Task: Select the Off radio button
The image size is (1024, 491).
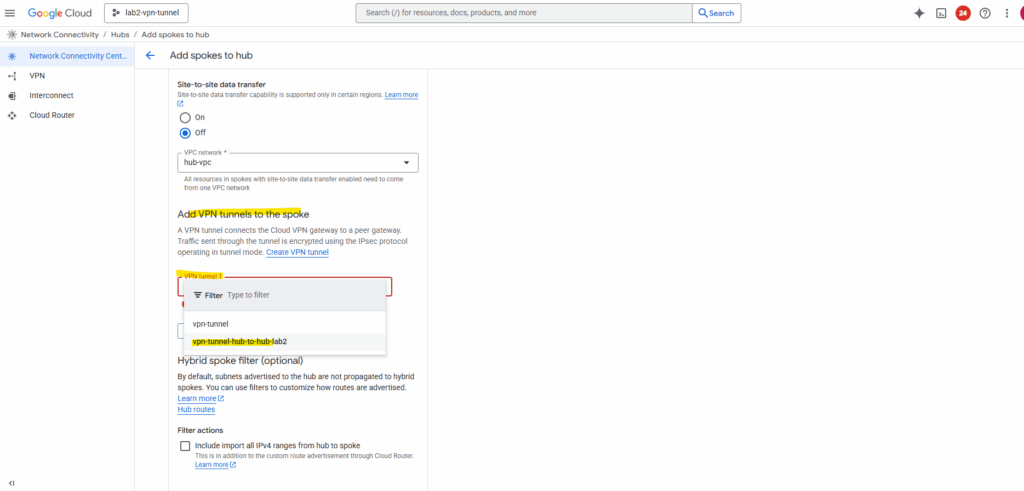Action: [x=185, y=133]
